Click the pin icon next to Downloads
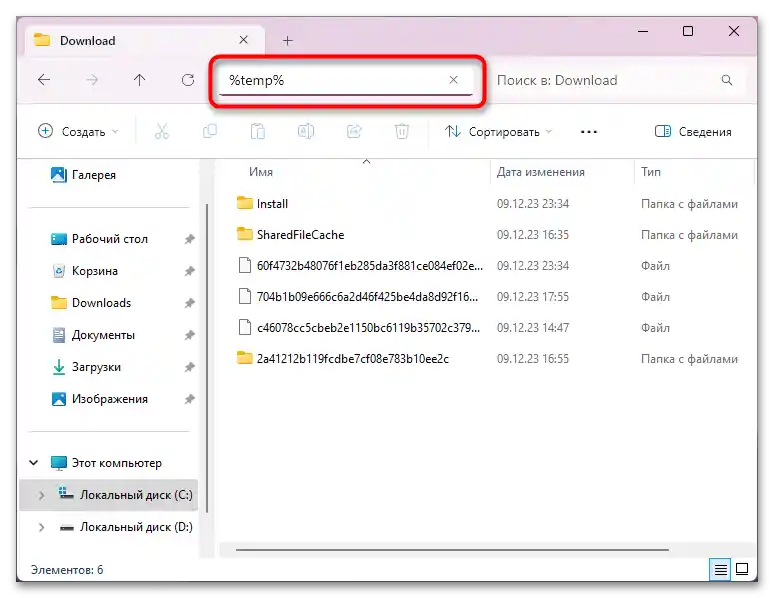774x598 pixels. pos(190,303)
